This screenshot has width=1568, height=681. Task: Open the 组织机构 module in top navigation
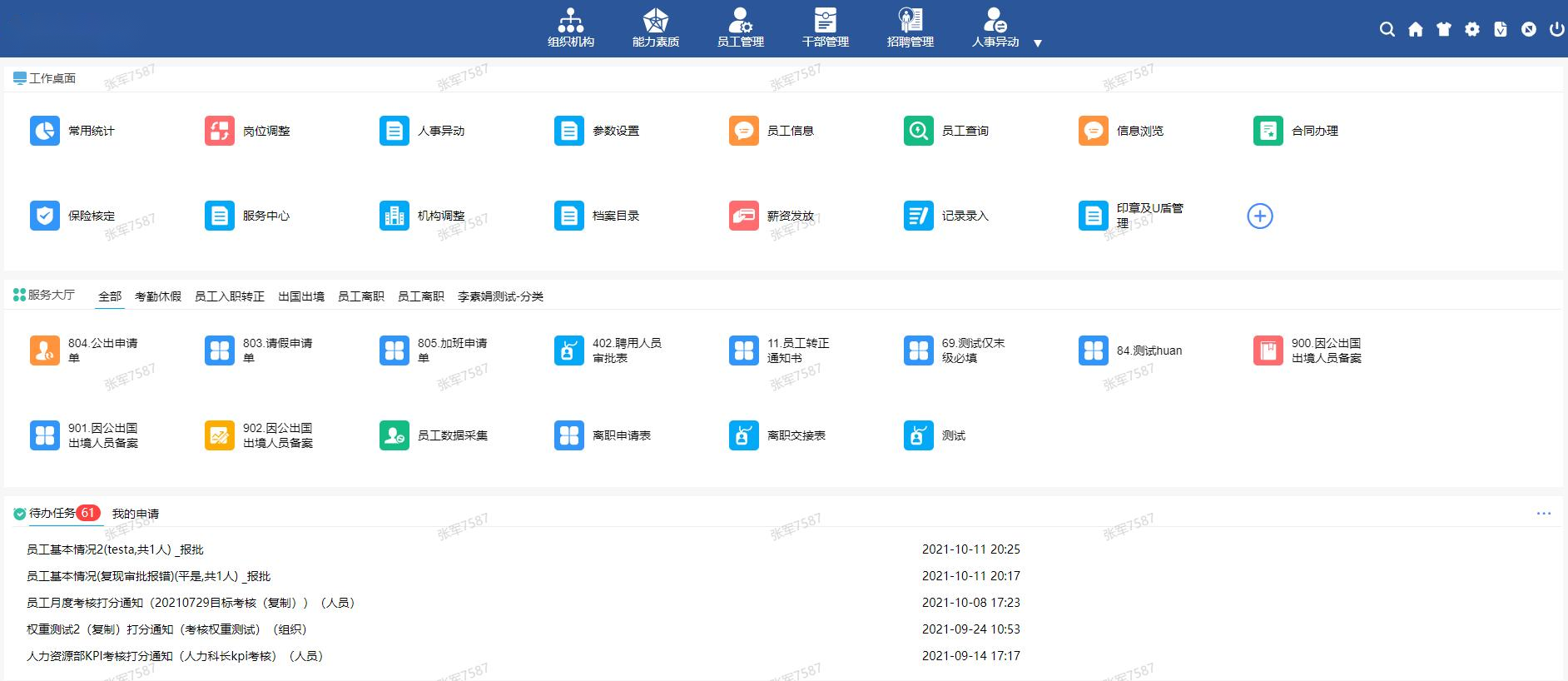tap(571, 27)
